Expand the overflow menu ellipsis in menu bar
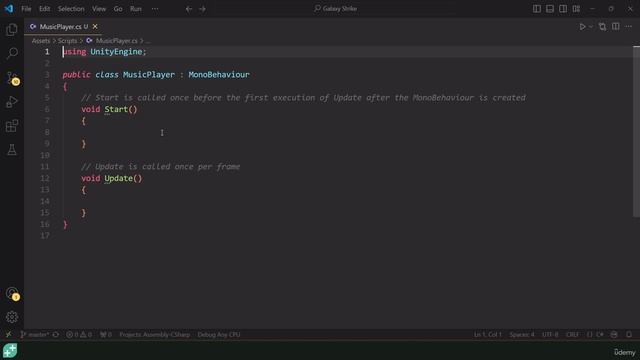This screenshot has height=360, width=640. click(155, 9)
